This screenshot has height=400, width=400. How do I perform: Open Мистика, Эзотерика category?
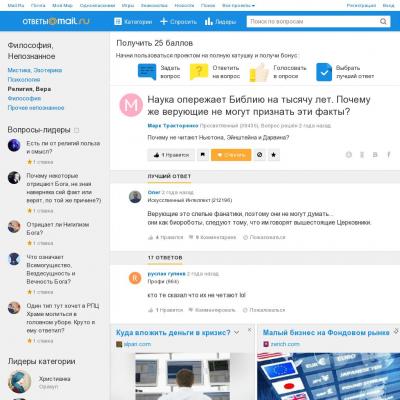click(x=35, y=70)
